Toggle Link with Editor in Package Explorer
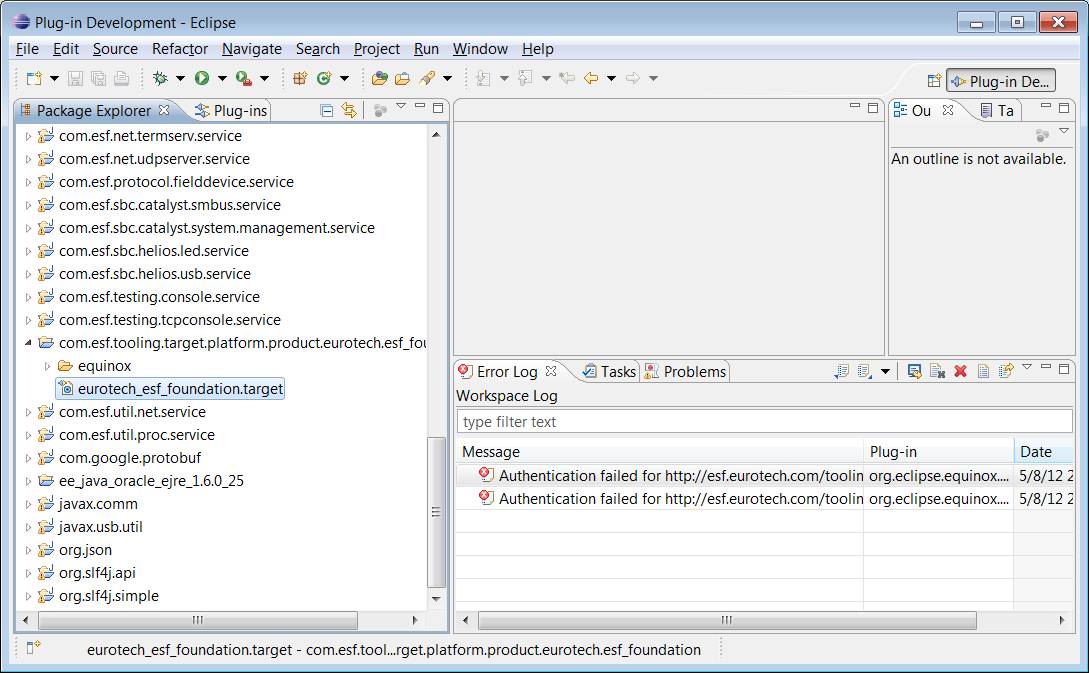Screen dimensions: 1089x673 (x=349, y=110)
